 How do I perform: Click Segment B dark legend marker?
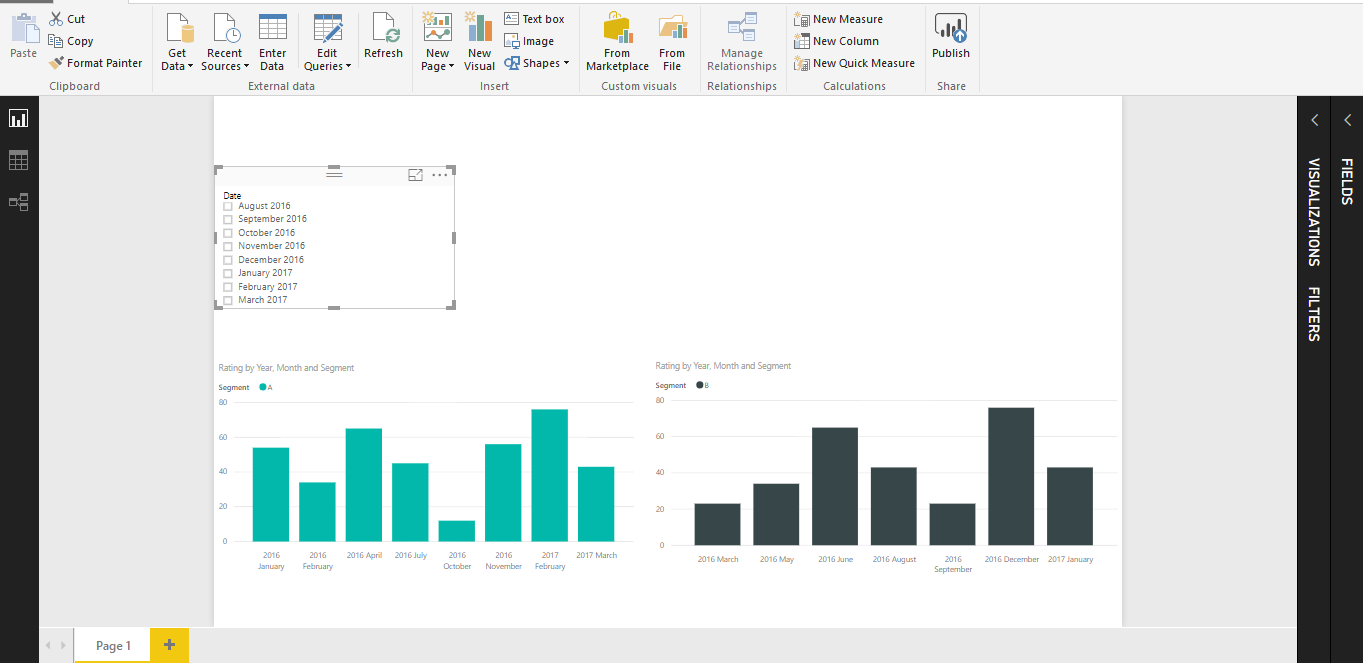coord(700,385)
